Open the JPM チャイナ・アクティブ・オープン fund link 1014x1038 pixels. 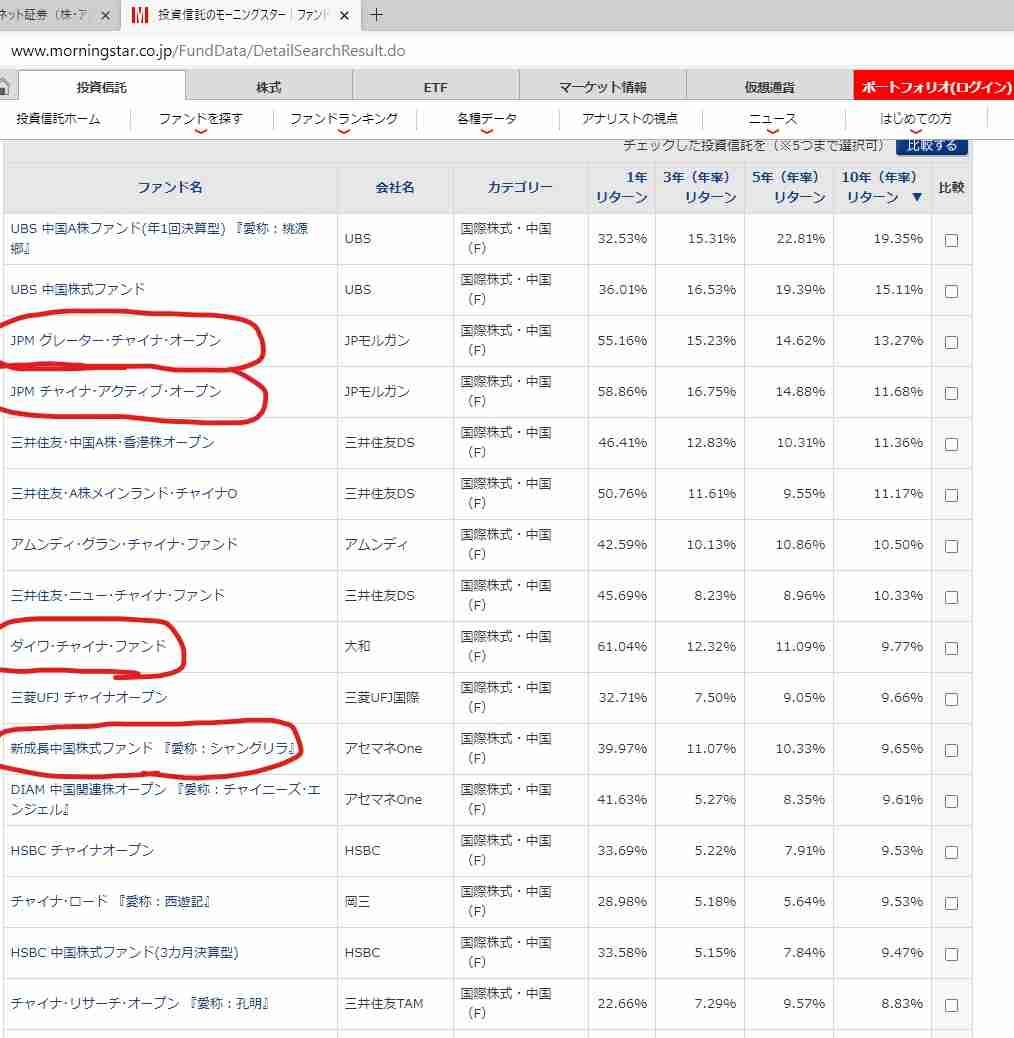coord(116,391)
